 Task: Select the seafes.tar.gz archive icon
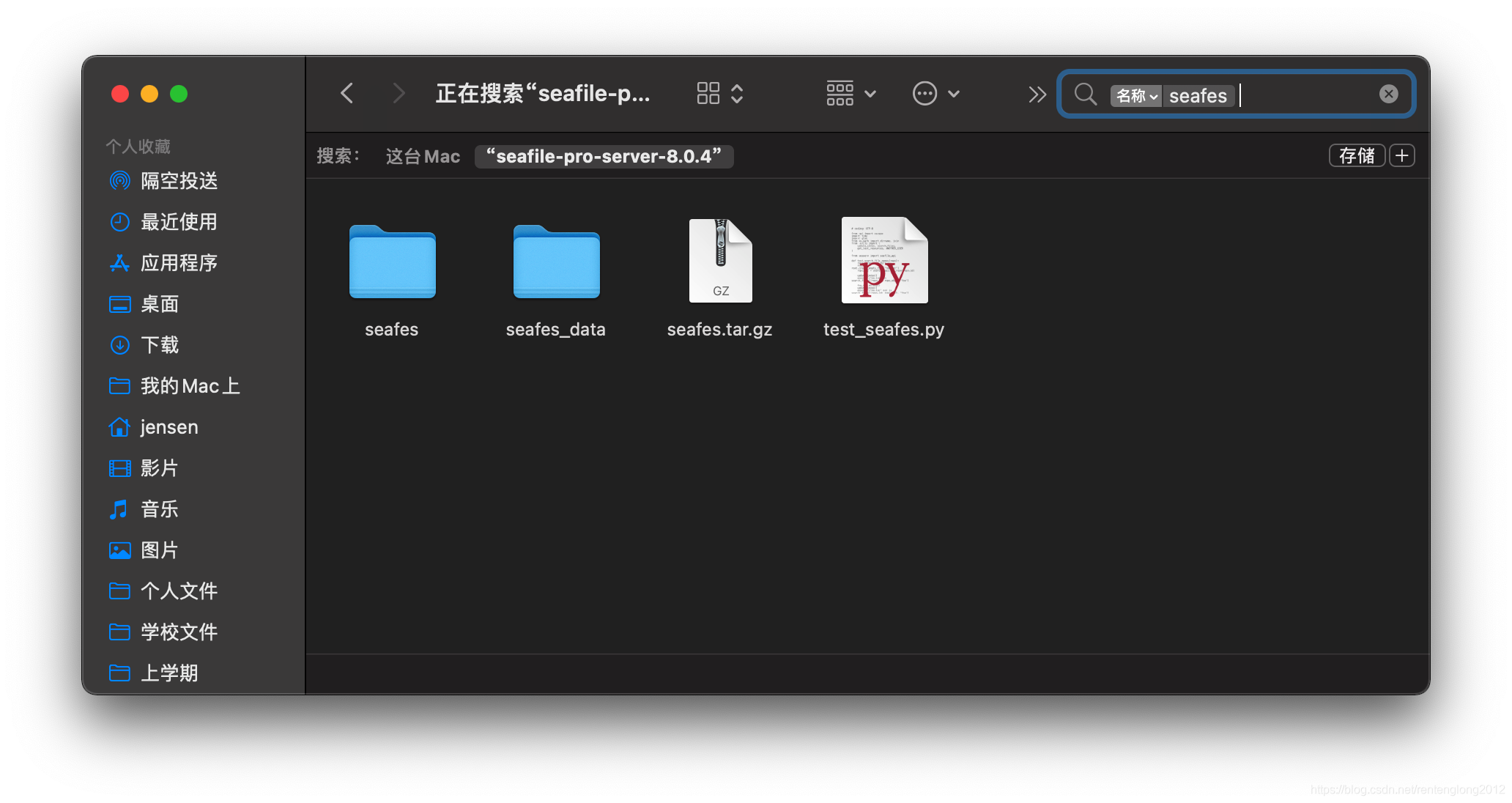point(720,260)
